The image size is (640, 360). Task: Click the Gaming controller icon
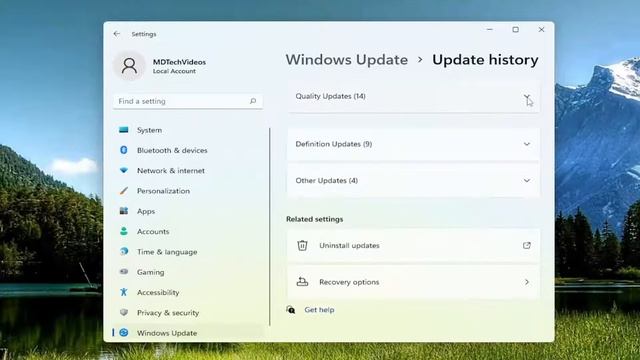click(x=124, y=271)
